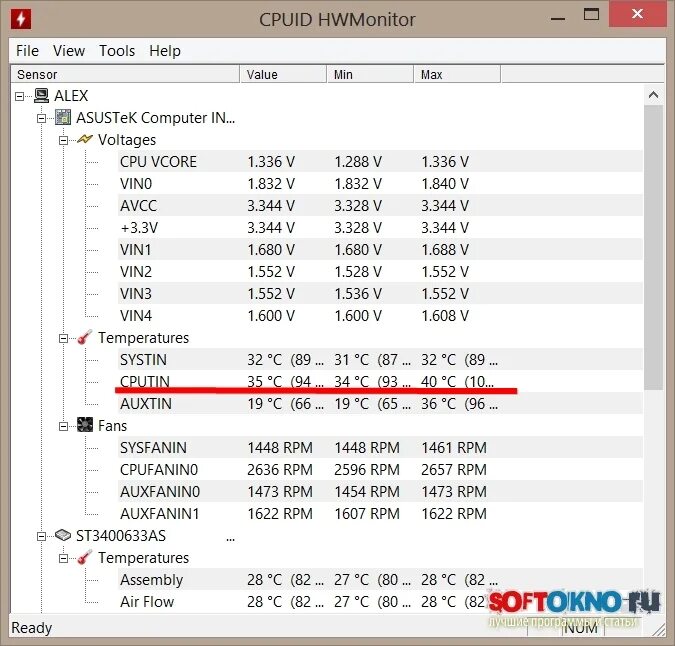The height and width of the screenshot is (646, 675).
Task: Open the View menu
Action: [69, 50]
